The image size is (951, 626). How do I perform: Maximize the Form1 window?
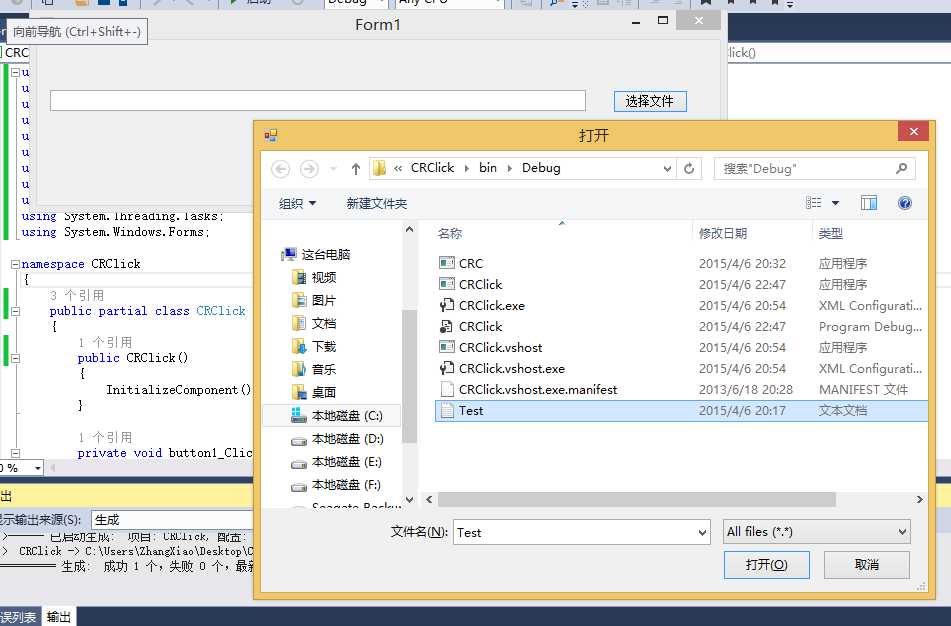663,21
